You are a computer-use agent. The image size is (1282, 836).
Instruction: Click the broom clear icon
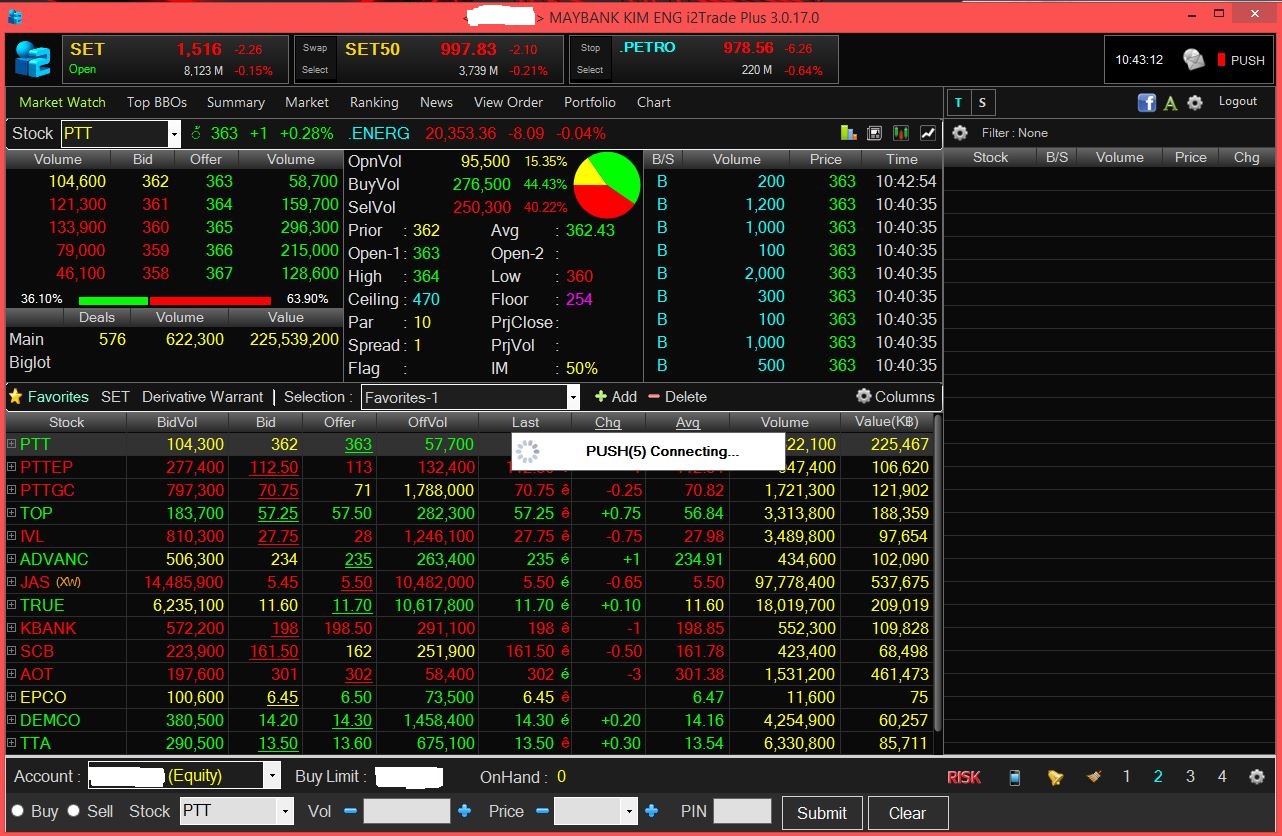point(1093,777)
